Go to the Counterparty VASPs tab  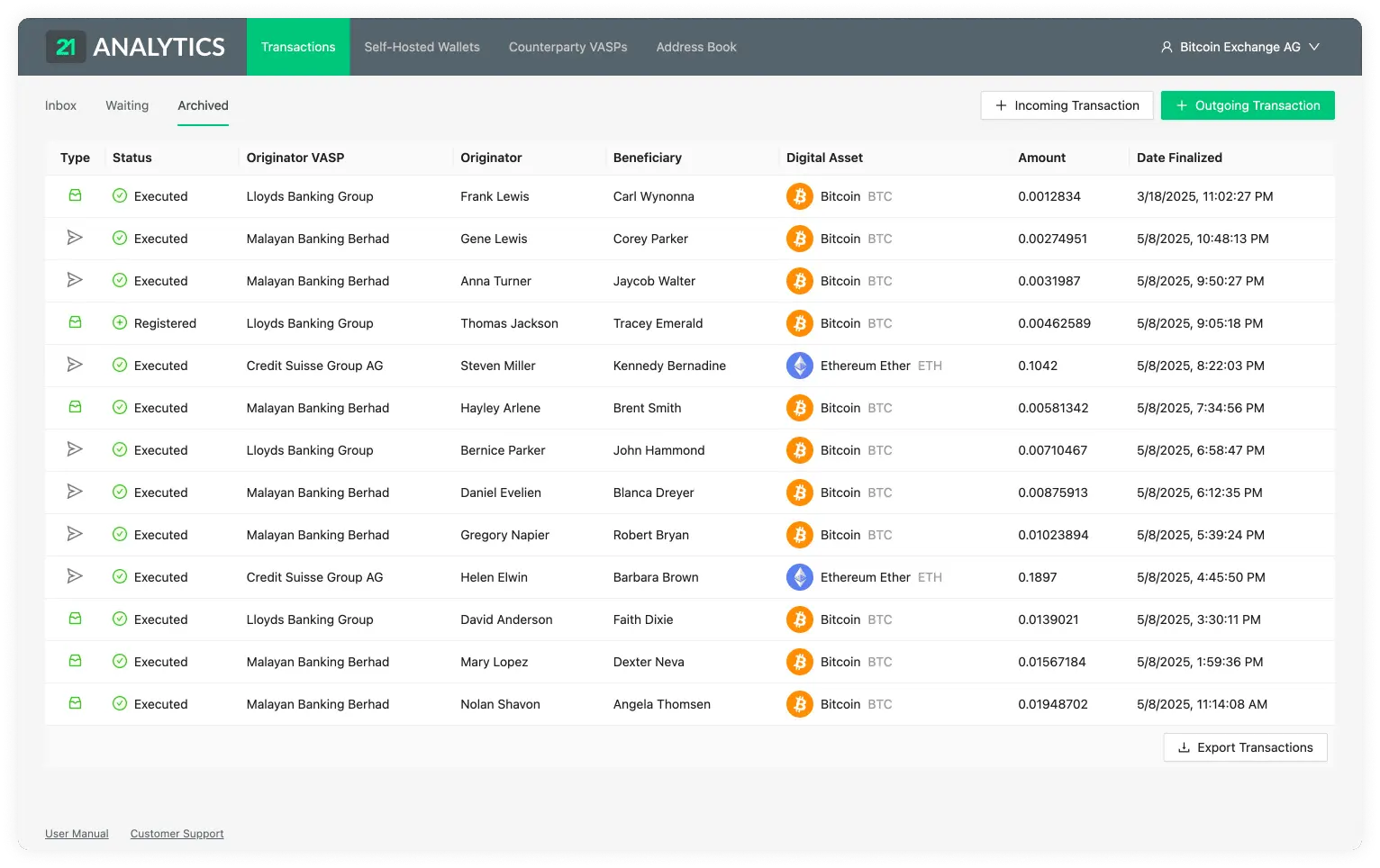tap(567, 47)
